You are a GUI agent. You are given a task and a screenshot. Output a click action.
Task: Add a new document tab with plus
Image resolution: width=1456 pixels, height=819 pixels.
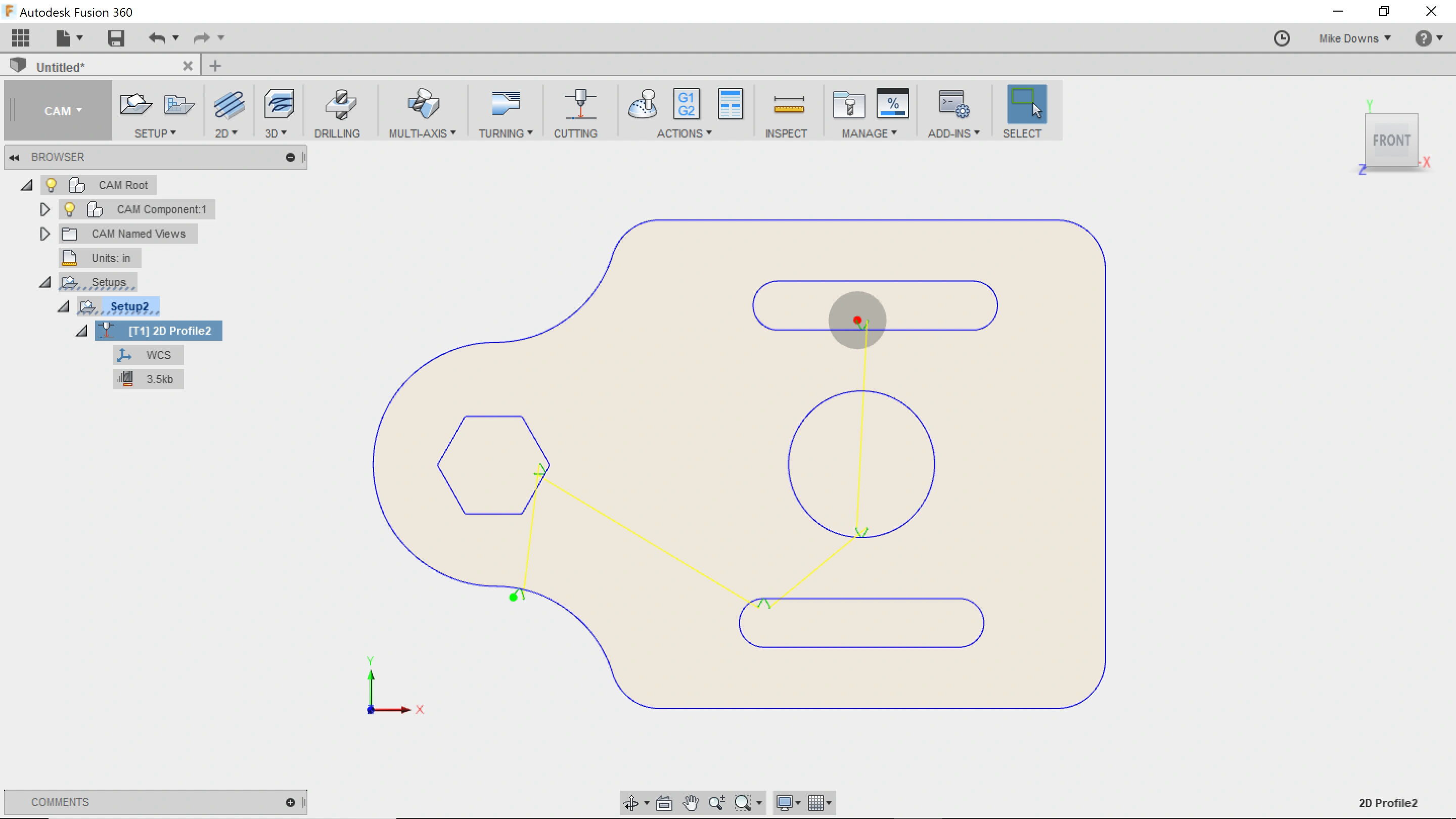(x=215, y=66)
